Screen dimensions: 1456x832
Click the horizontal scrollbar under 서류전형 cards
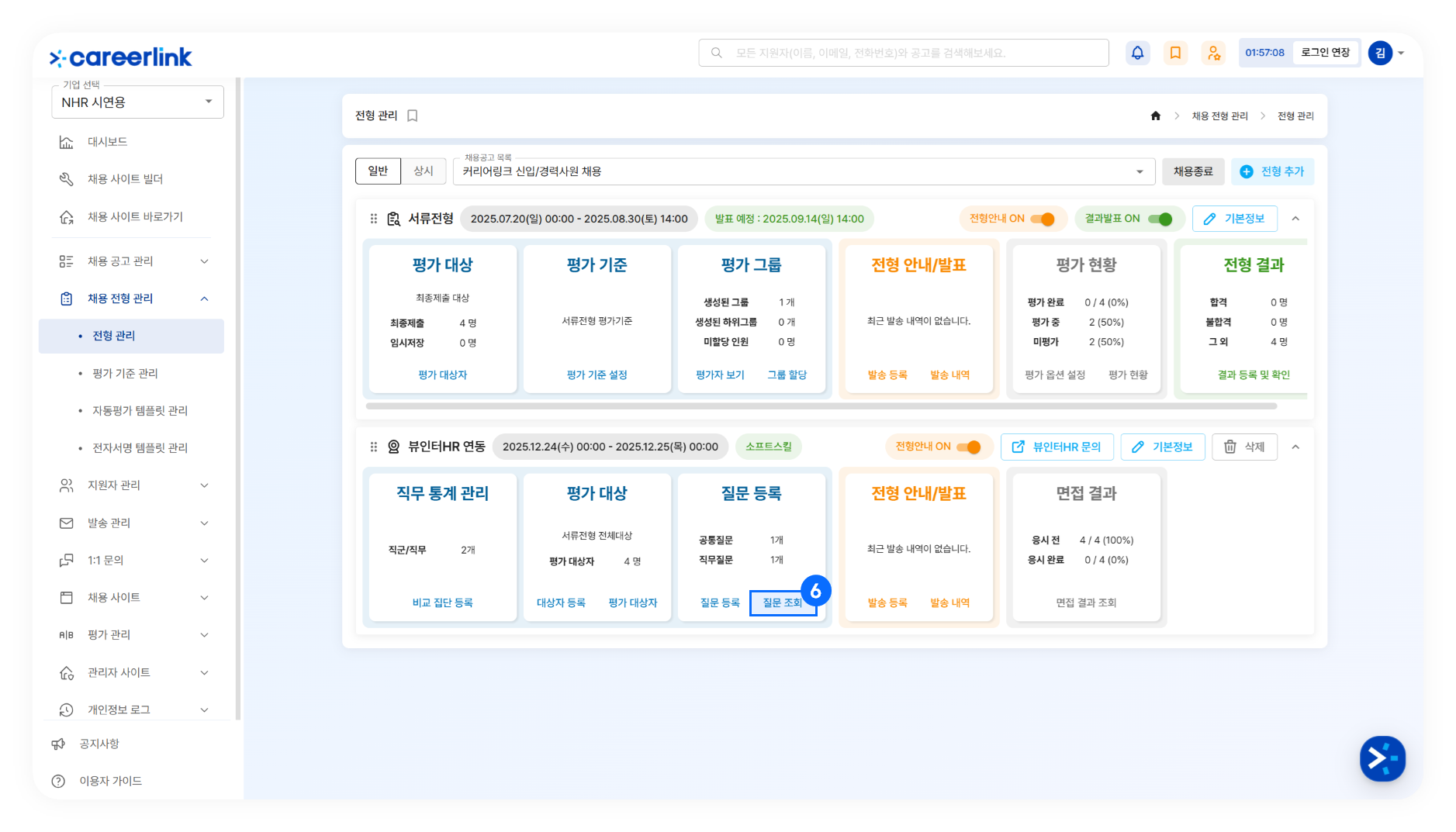click(821, 406)
